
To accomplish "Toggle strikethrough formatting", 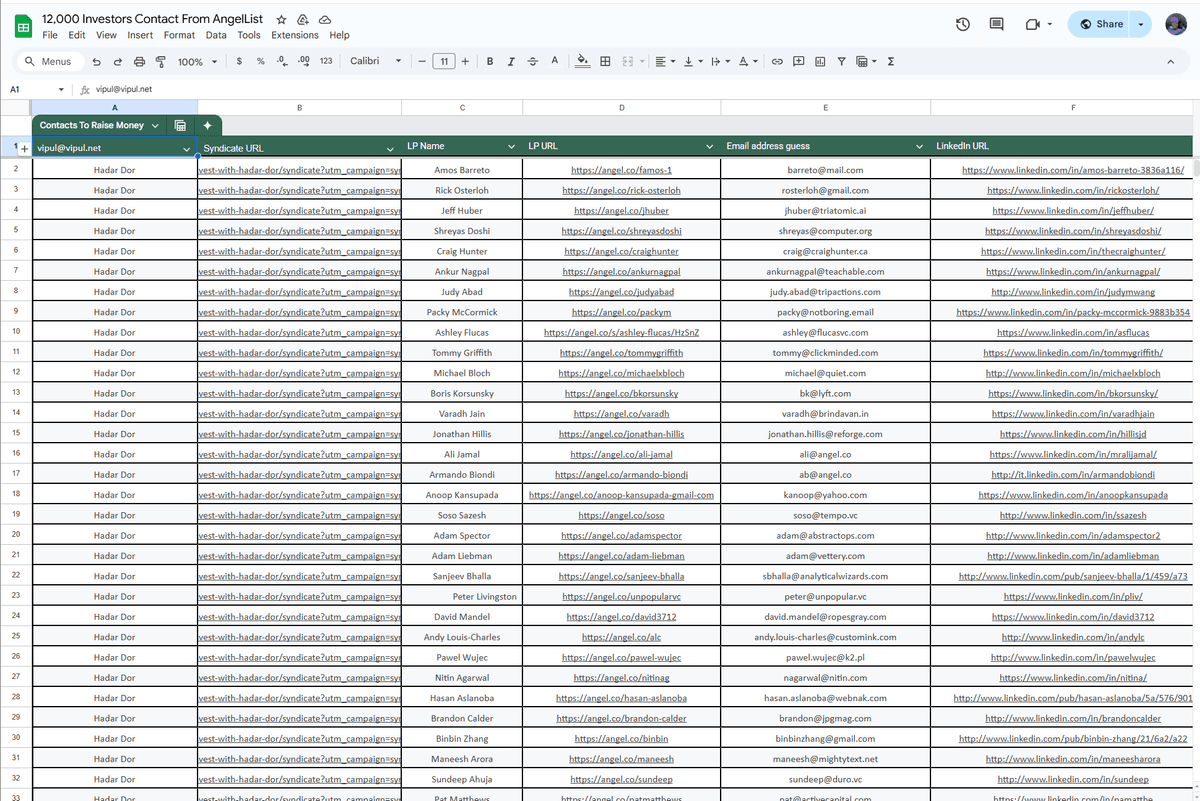I will point(533,61).
